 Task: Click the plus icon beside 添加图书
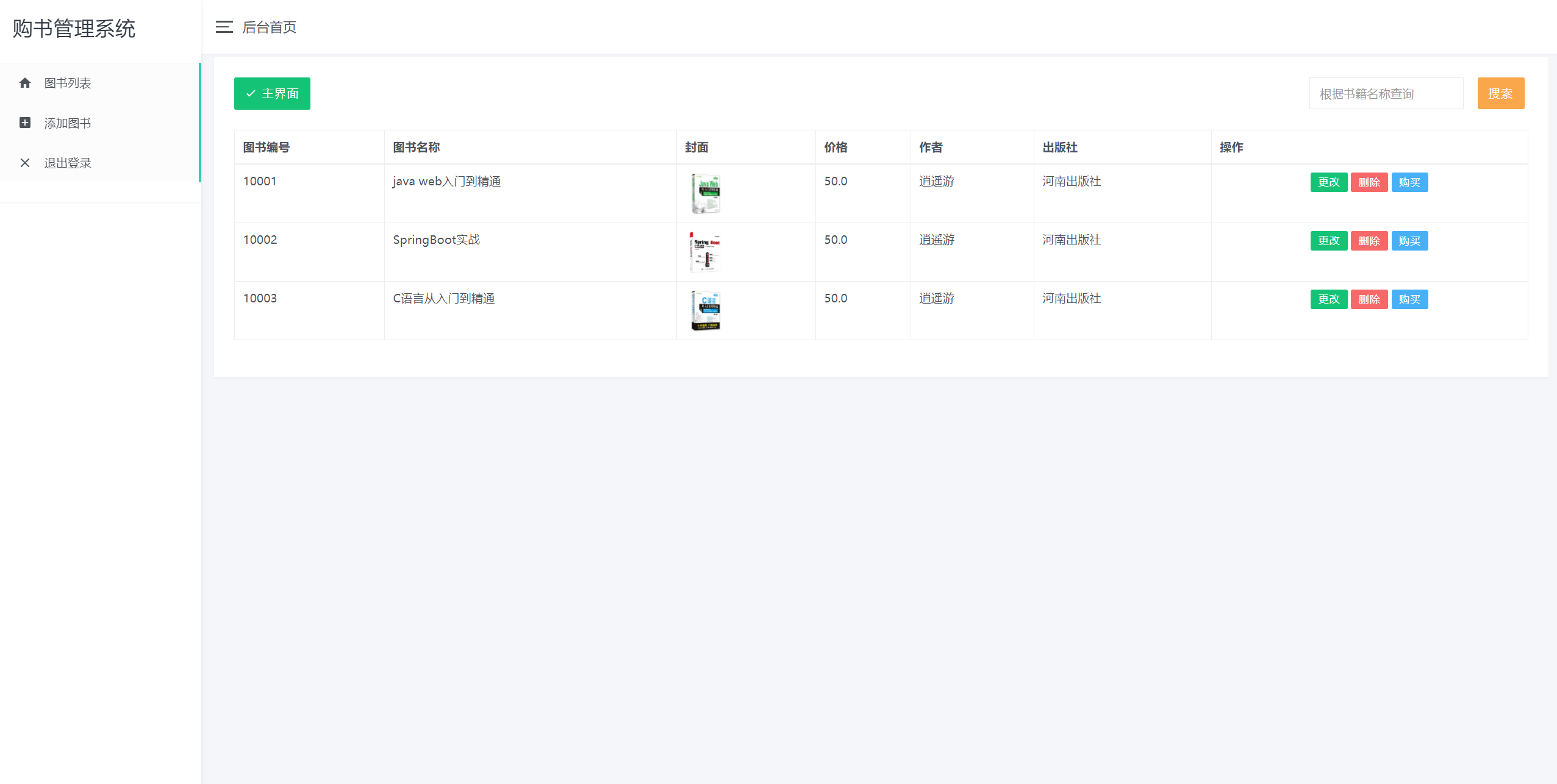coord(25,123)
